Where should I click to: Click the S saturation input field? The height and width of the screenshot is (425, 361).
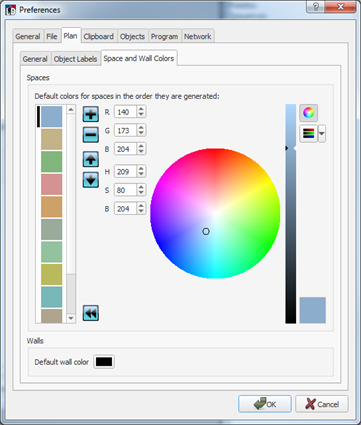[125, 190]
